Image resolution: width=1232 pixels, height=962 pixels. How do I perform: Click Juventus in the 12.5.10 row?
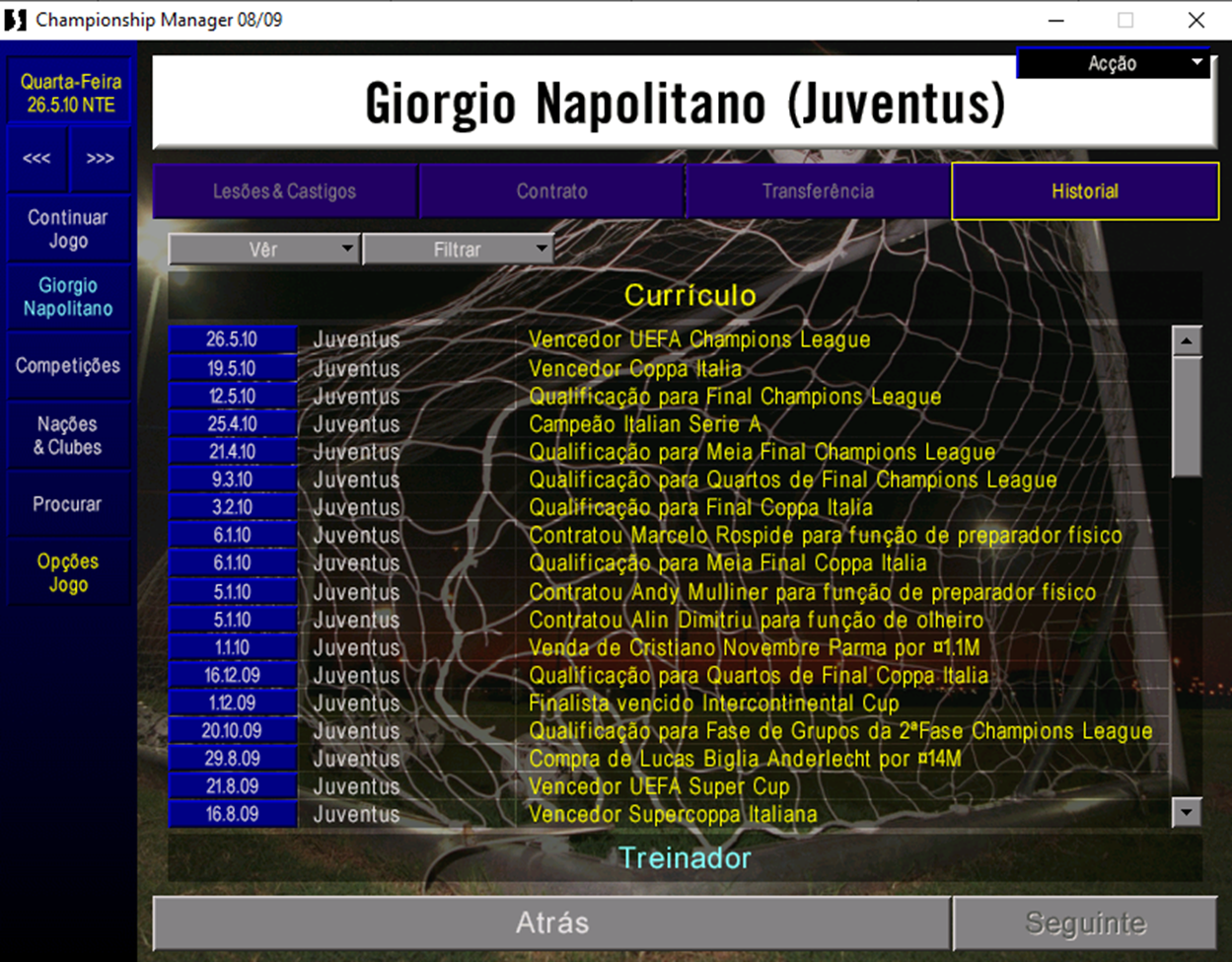click(356, 396)
